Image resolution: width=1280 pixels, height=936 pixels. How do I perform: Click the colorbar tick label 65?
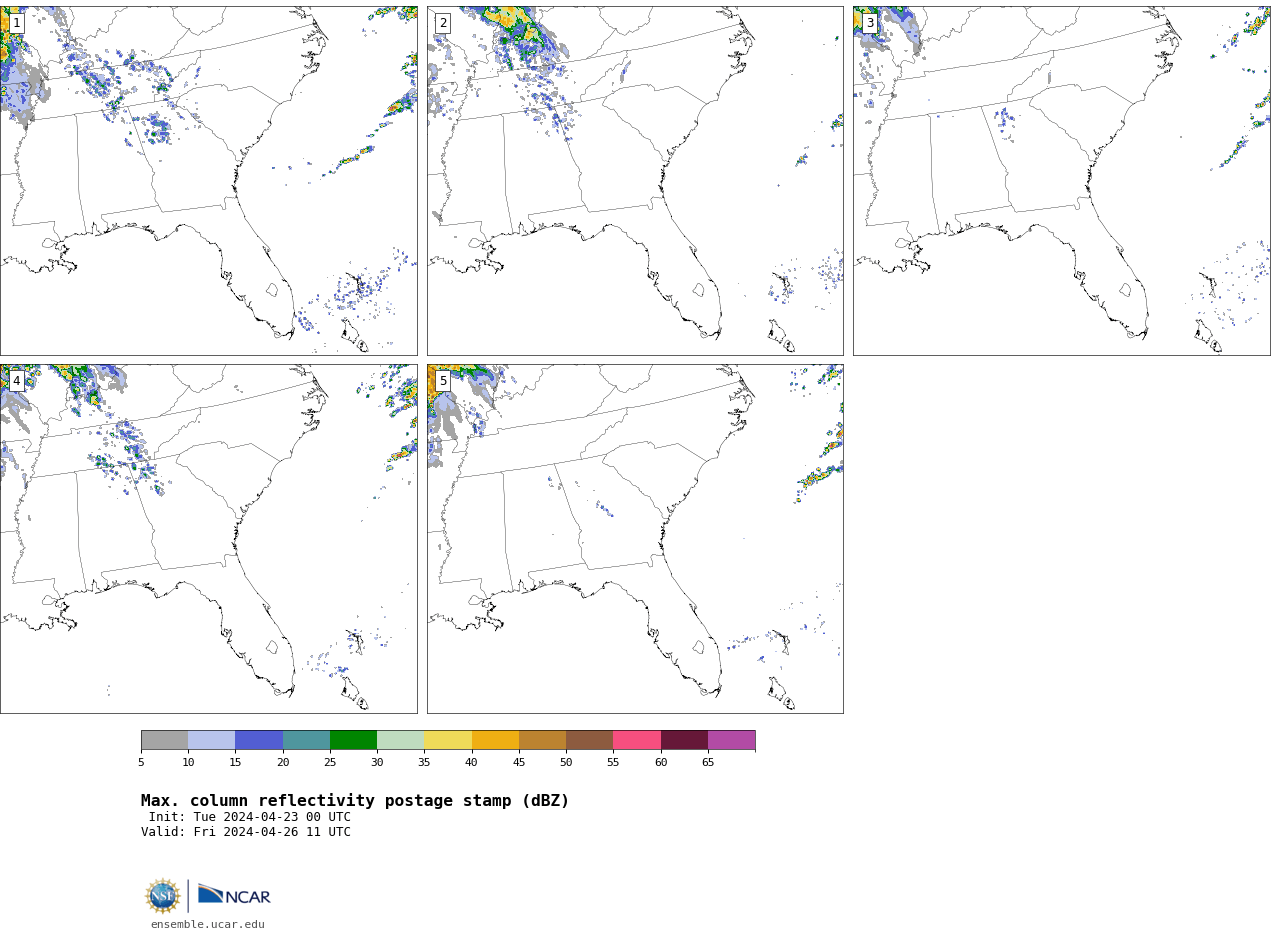(708, 763)
